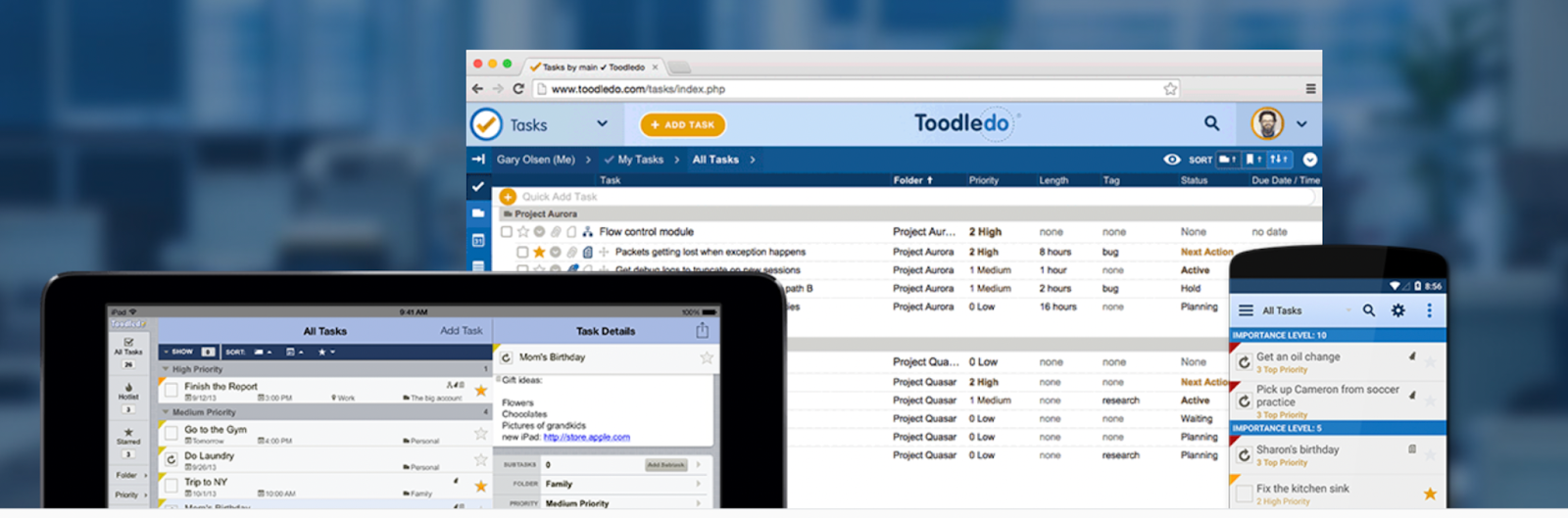Star the Do Laundry task on iPad
This screenshot has height=518, width=1568.
click(x=481, y=459)
